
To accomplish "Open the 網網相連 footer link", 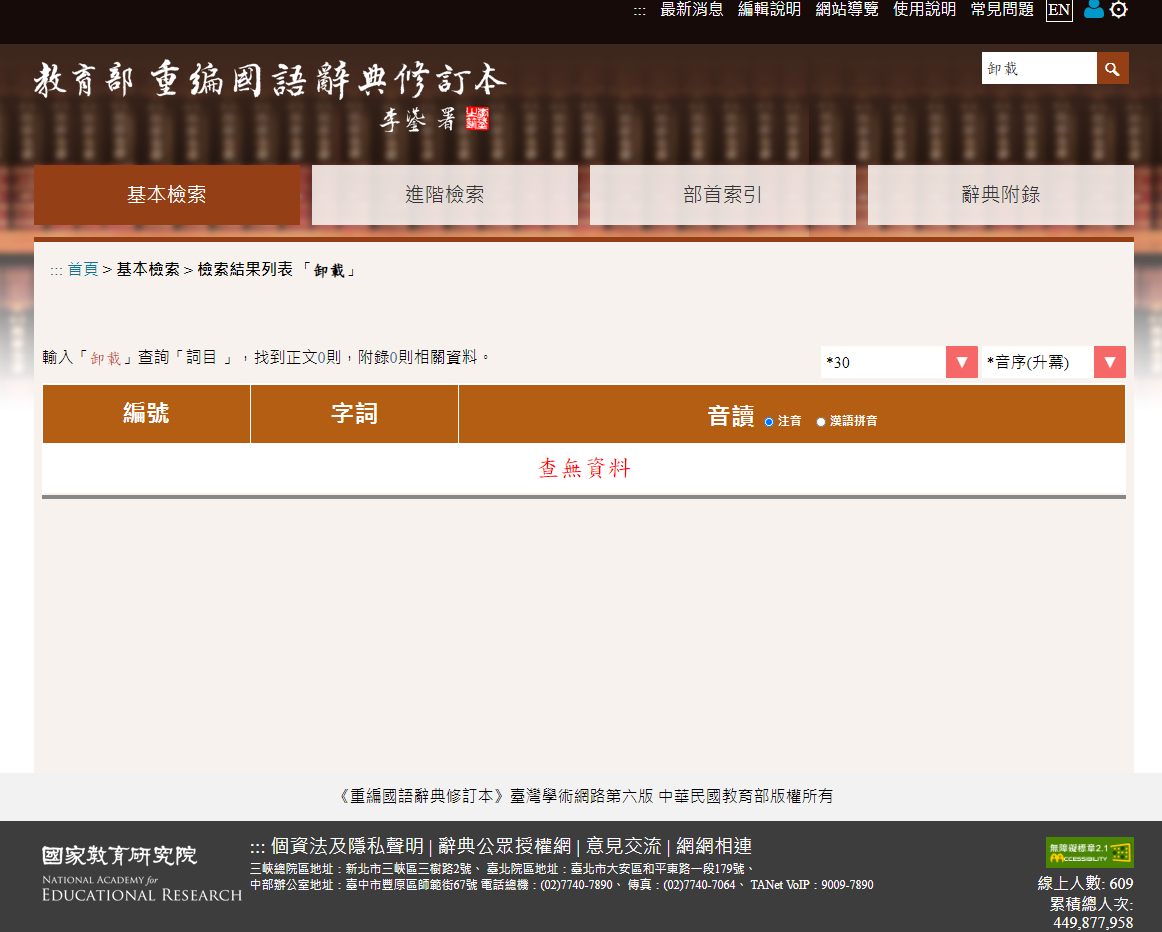I will click(714, 846).
